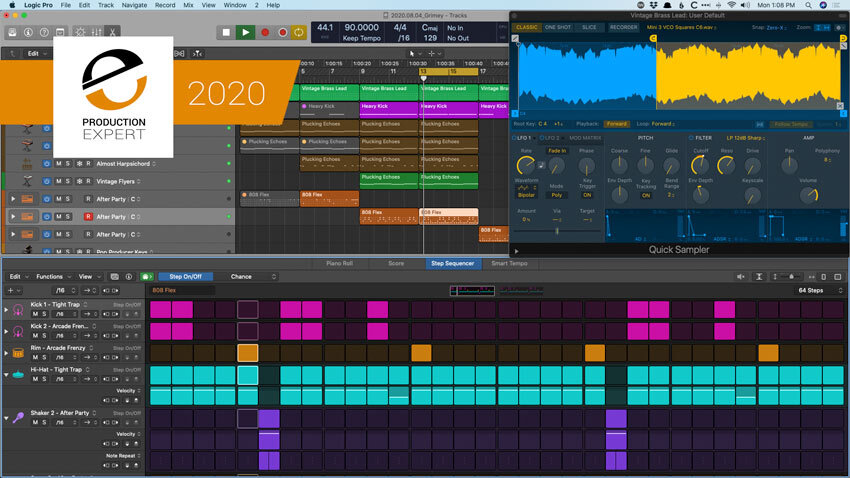The image size is (850, 478).
Task: Open the Library inbox icon in control bar
Action: (12, 33)
